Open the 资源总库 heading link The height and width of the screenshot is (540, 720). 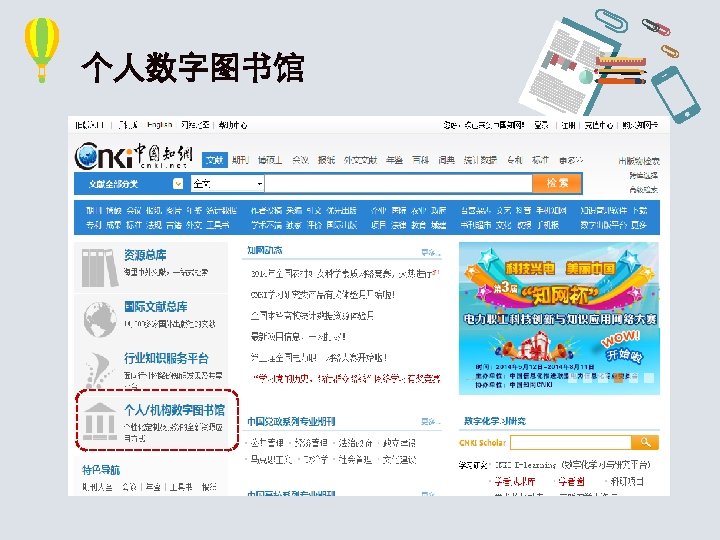point(145,255)
